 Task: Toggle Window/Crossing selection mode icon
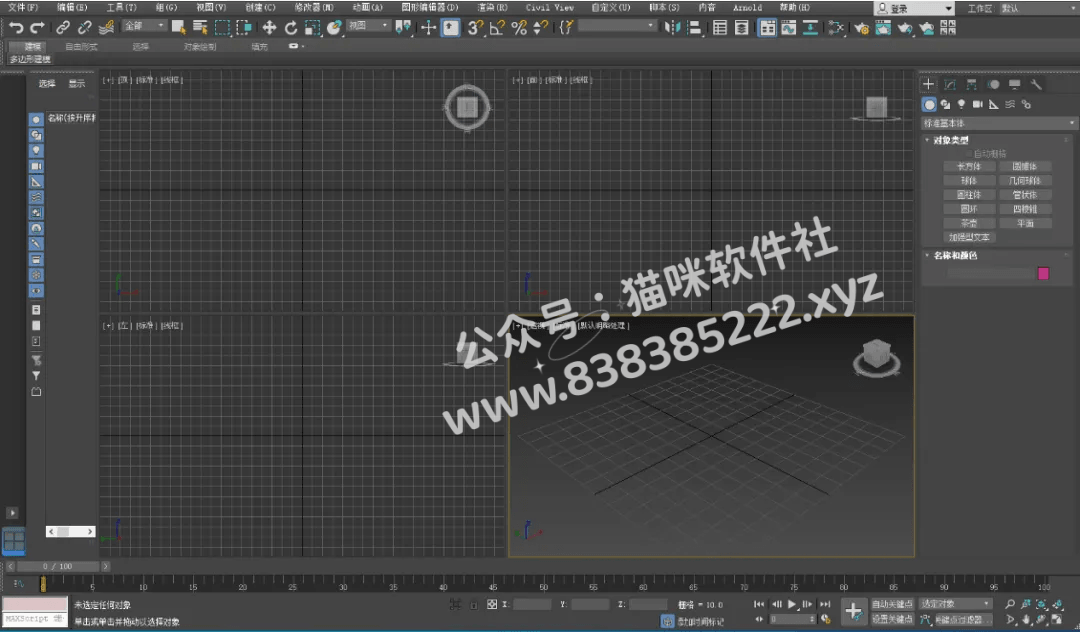pos(244,28)
